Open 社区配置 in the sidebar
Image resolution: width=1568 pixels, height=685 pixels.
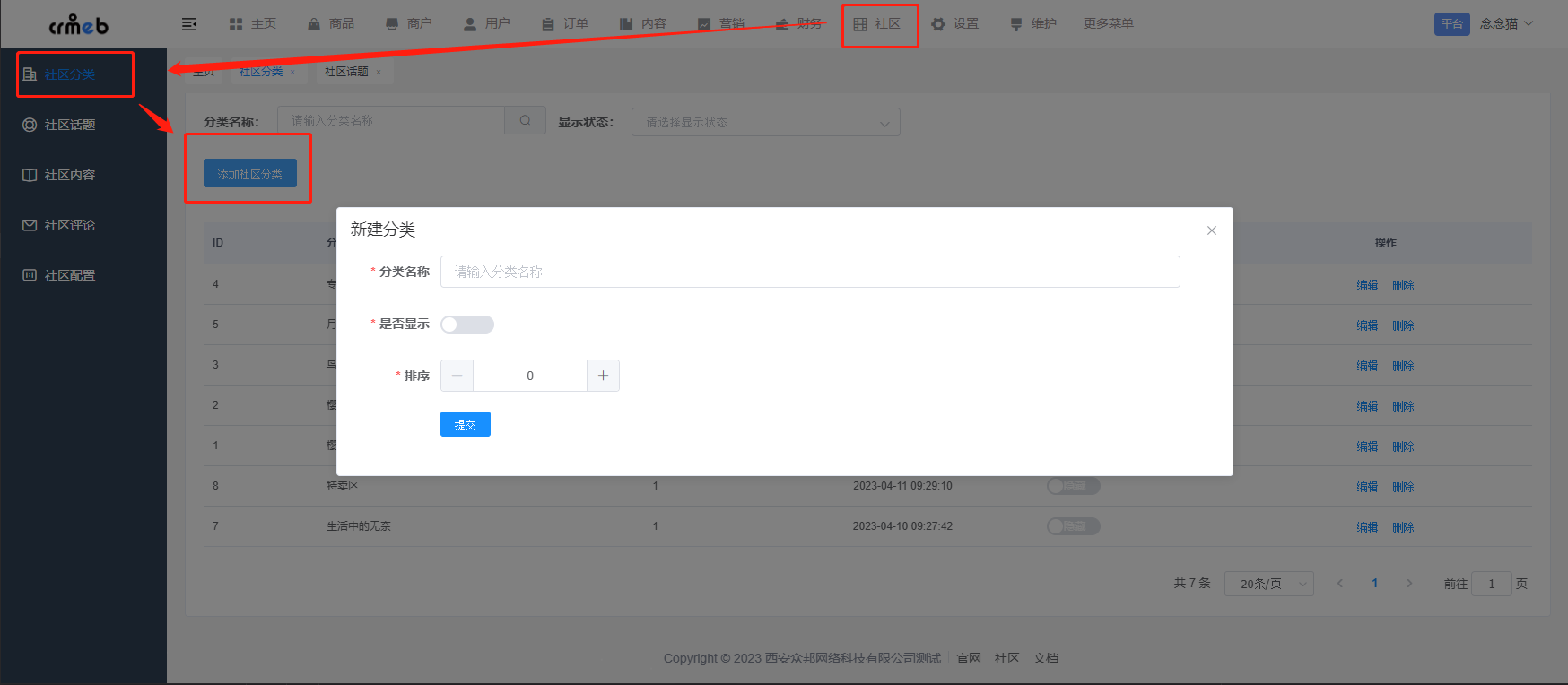[x=70, y=275]
